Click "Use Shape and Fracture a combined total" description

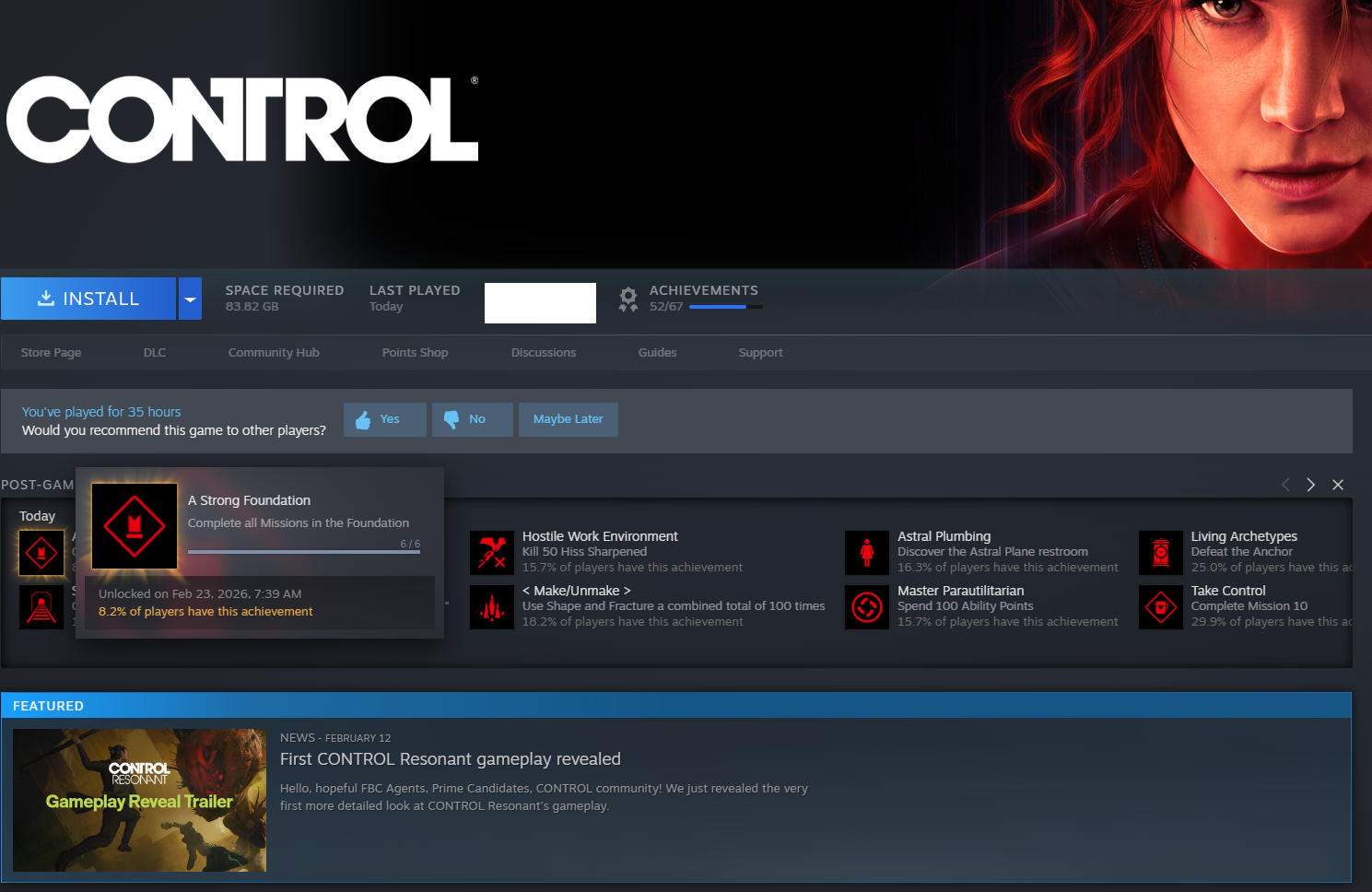pyautogui.click(x=674, y=606)
